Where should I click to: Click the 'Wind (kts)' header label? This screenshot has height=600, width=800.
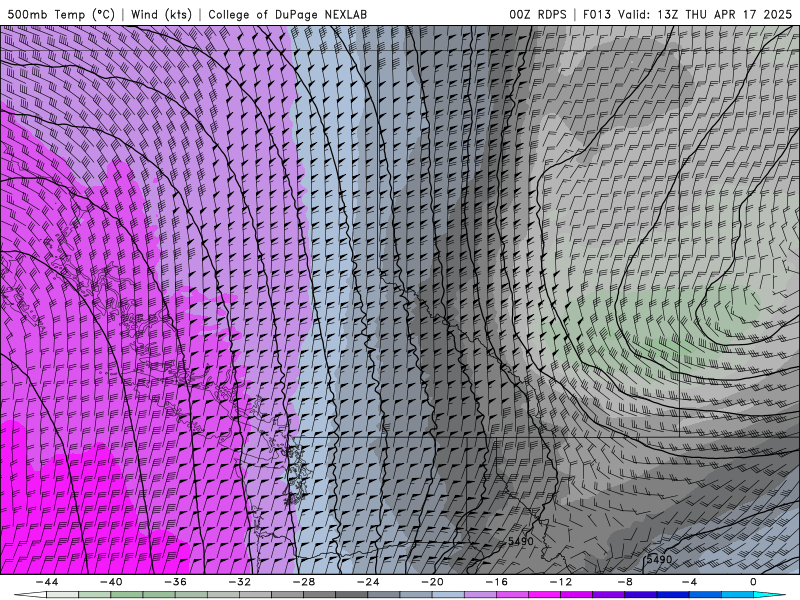click(x=161, y=14)
